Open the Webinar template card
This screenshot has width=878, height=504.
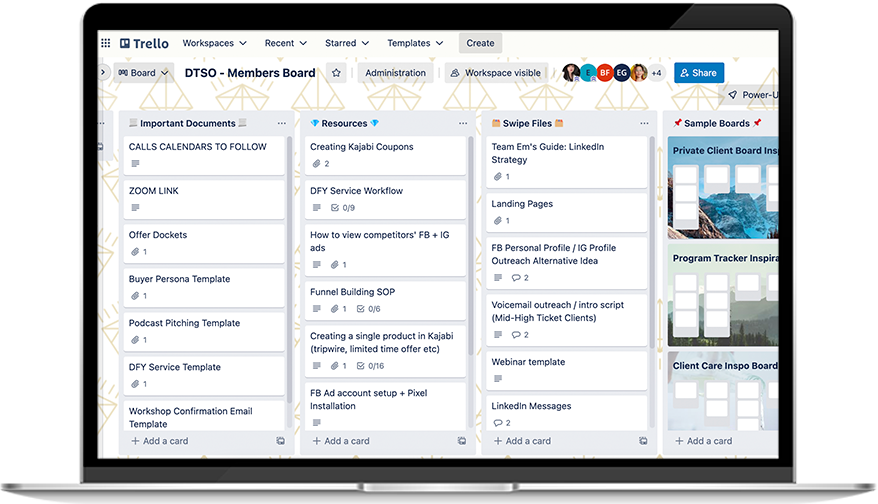(567, 371)
